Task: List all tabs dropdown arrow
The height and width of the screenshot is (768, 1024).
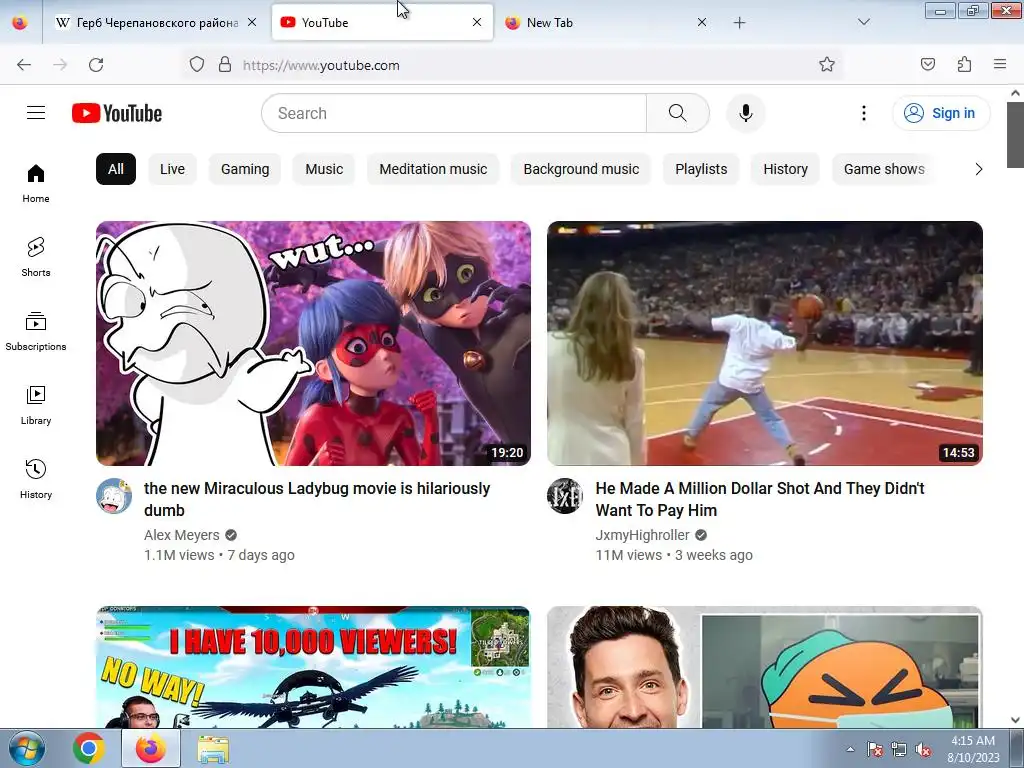Action: pos(863,23)
